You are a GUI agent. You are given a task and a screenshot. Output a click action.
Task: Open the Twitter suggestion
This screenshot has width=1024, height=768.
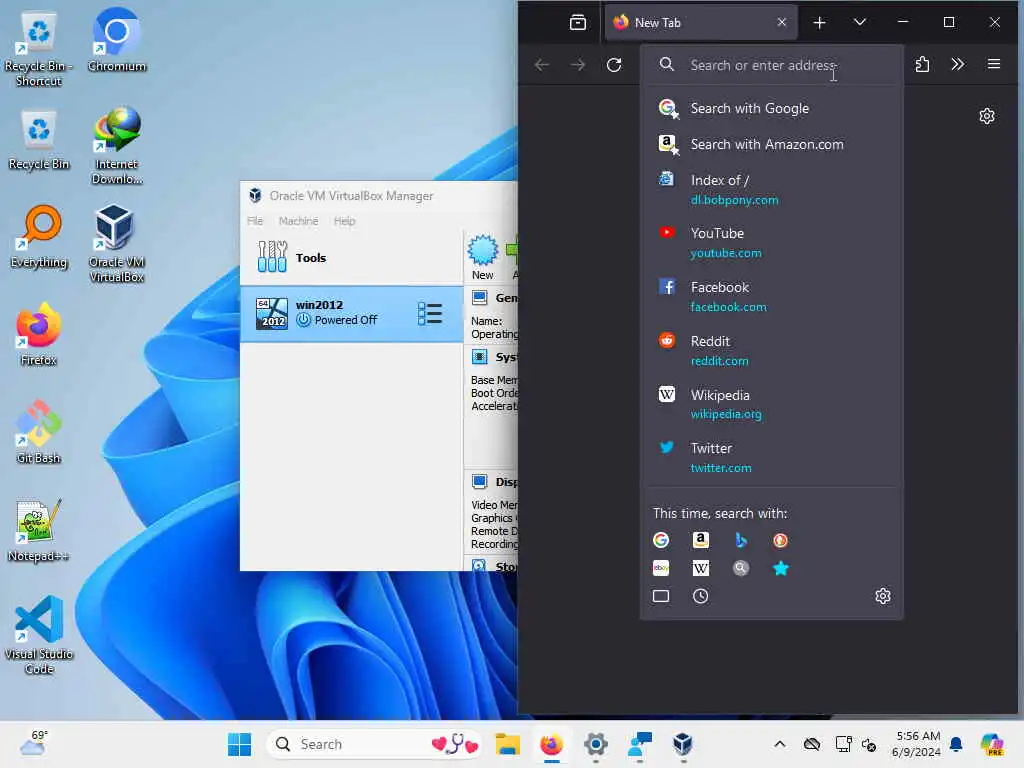point(771,458)
